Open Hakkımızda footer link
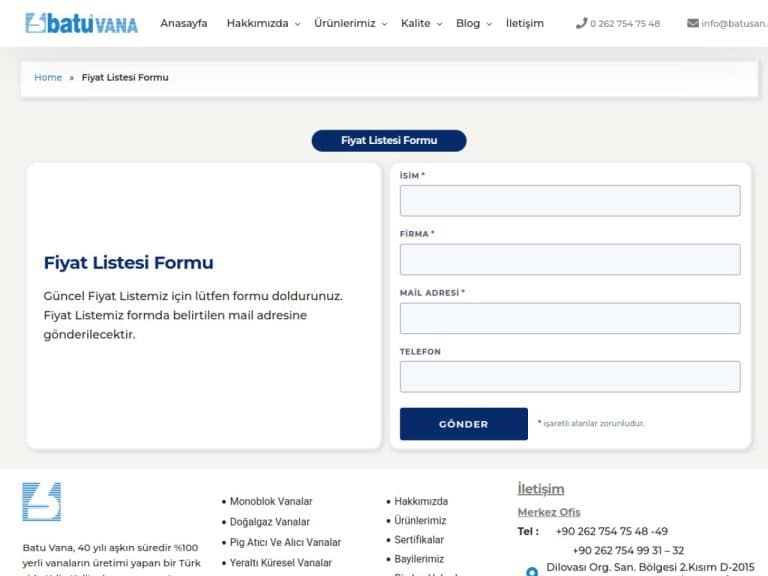The image size is (768, 576). click(421, 502)
